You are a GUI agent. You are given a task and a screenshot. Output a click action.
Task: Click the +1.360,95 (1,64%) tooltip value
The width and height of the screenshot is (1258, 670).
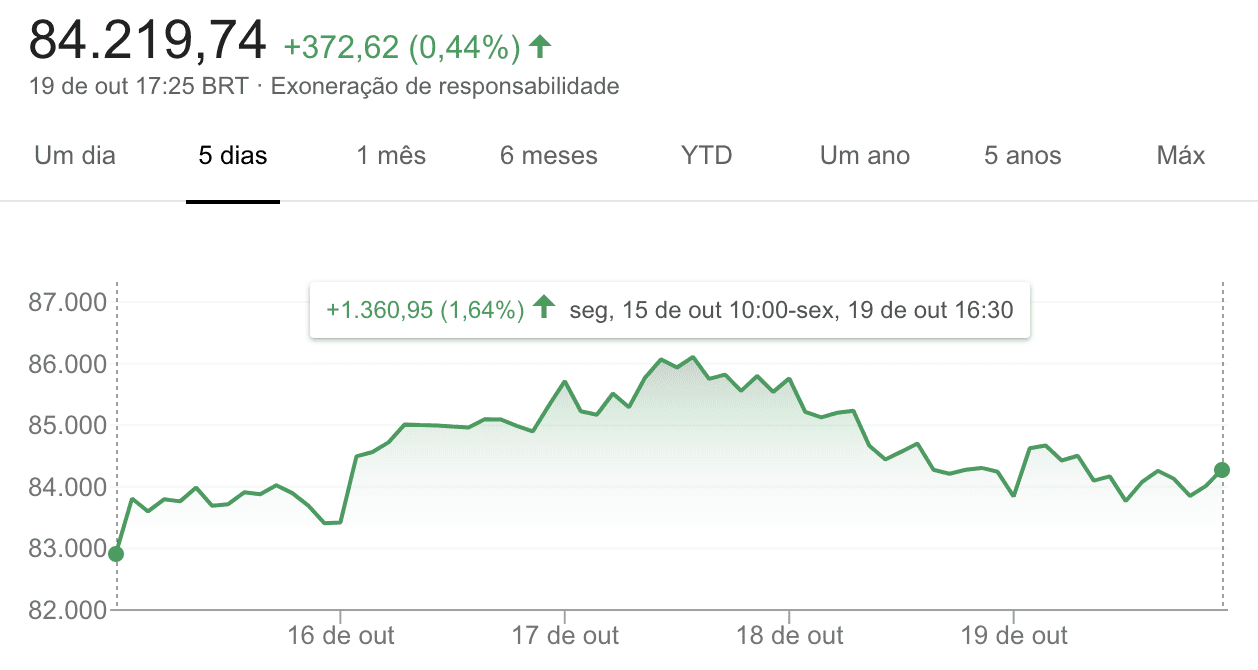(425, 310)
